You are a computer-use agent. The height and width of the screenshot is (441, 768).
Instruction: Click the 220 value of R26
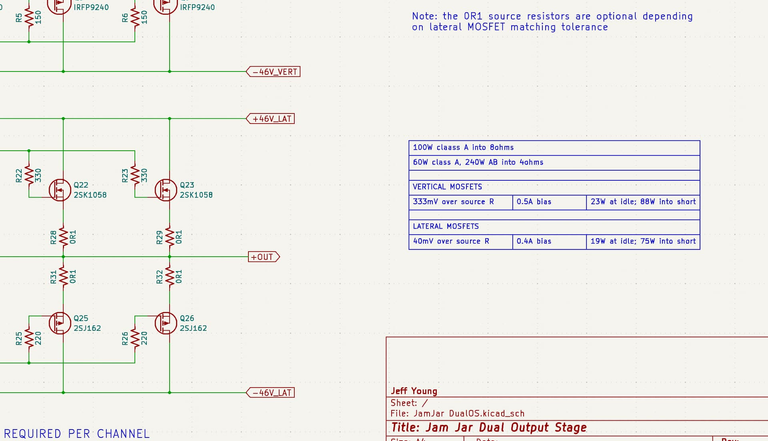144,338
